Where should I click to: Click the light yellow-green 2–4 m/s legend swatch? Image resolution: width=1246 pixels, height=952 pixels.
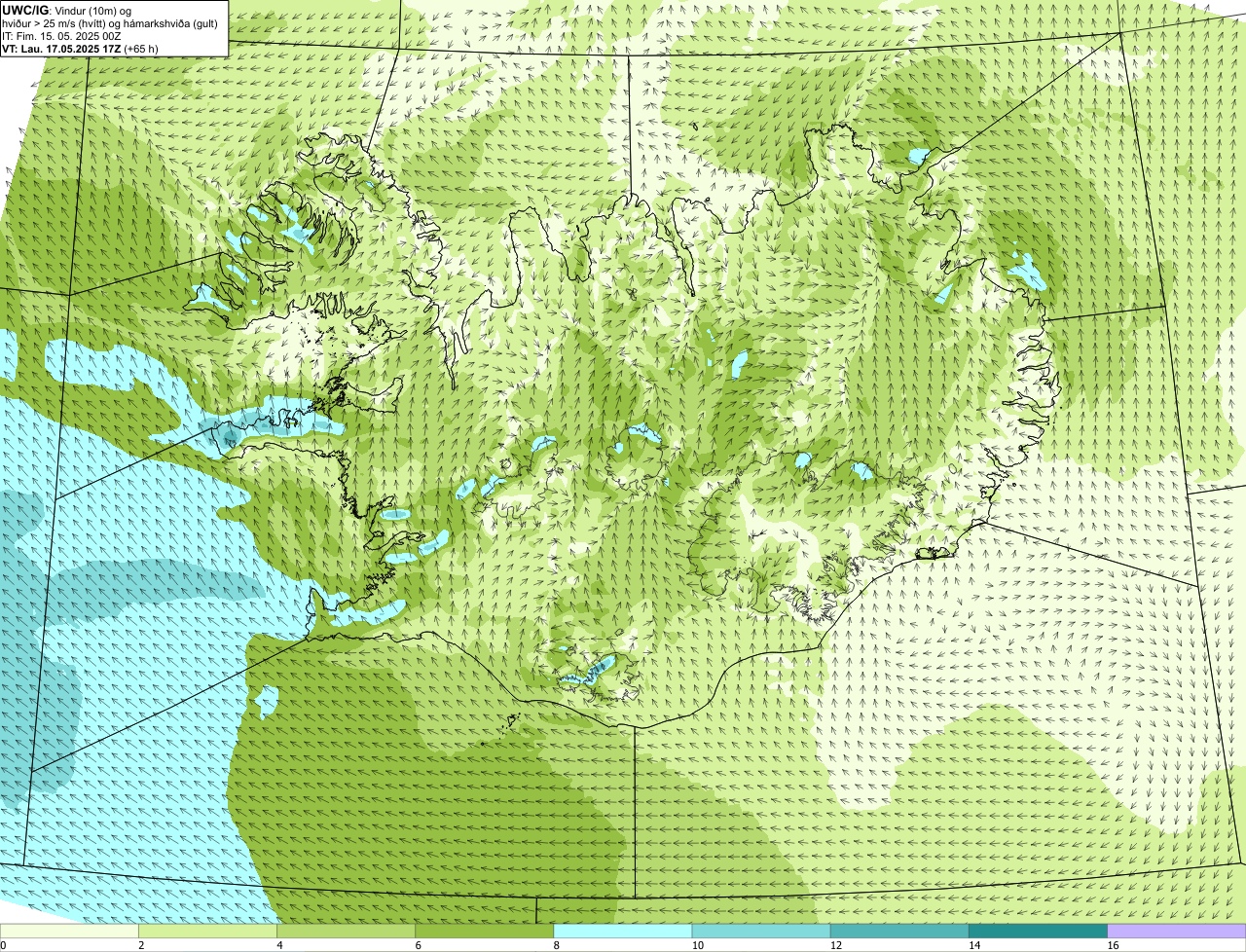coord(208,932)
